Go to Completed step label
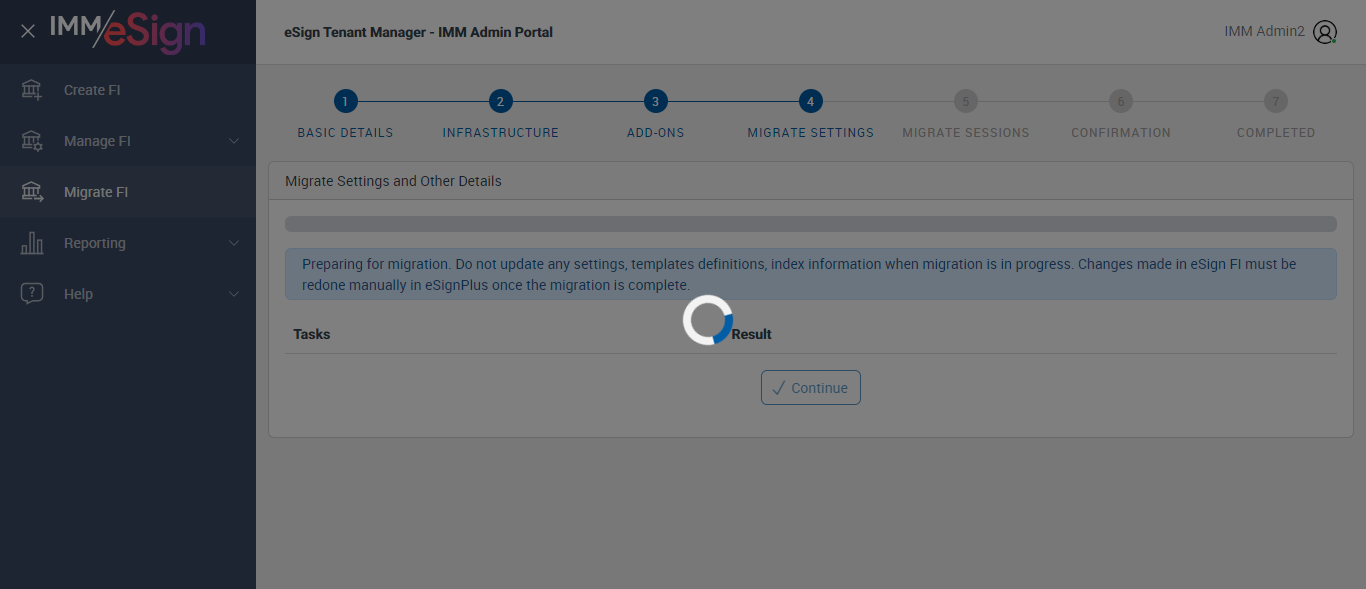1366x589 pixels. click(x=1276, y=132)
